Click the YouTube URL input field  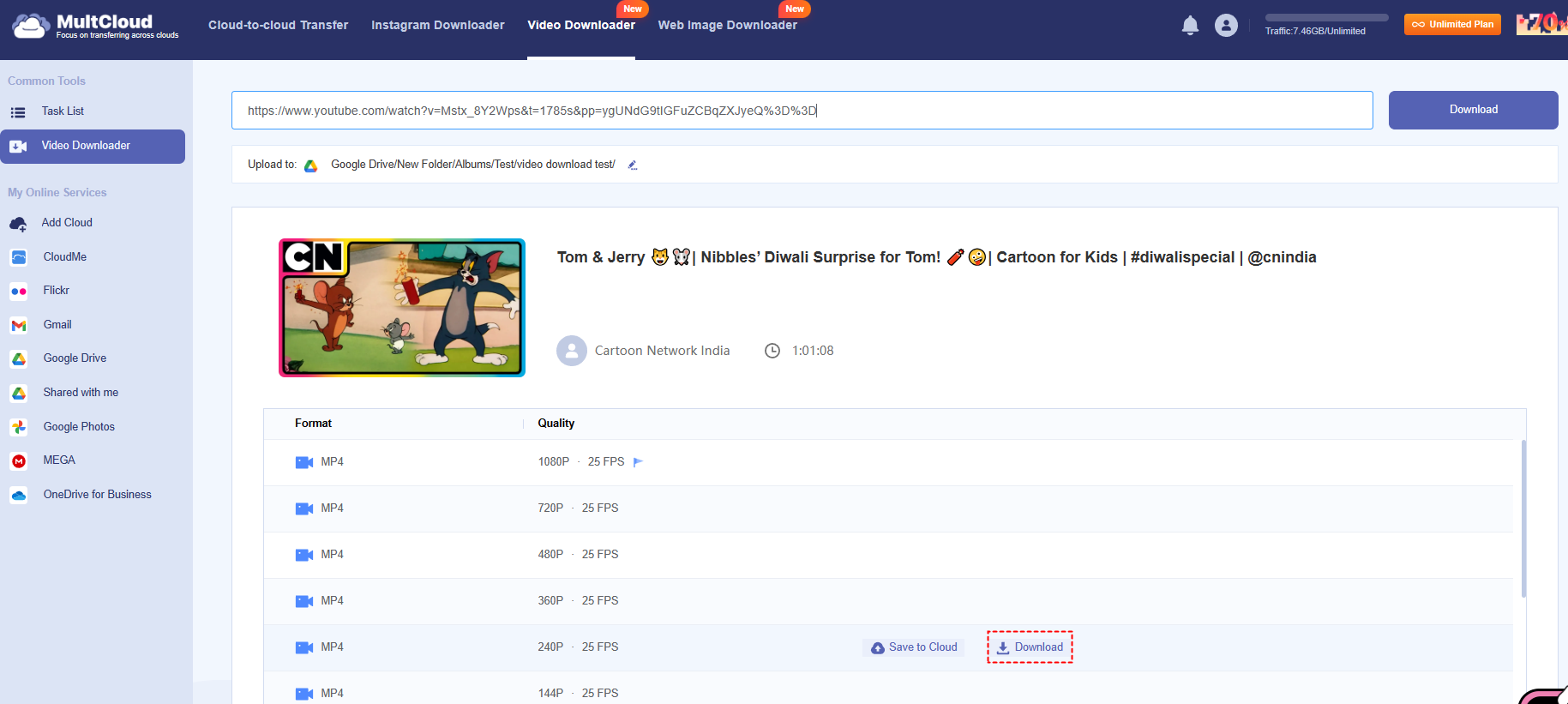[802, 111]
